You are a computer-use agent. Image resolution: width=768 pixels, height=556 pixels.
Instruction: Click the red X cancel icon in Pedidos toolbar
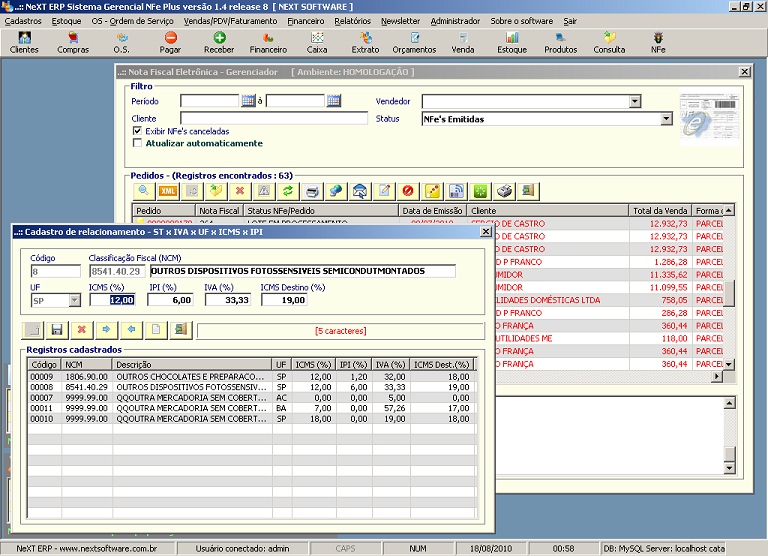coord(240,191)
